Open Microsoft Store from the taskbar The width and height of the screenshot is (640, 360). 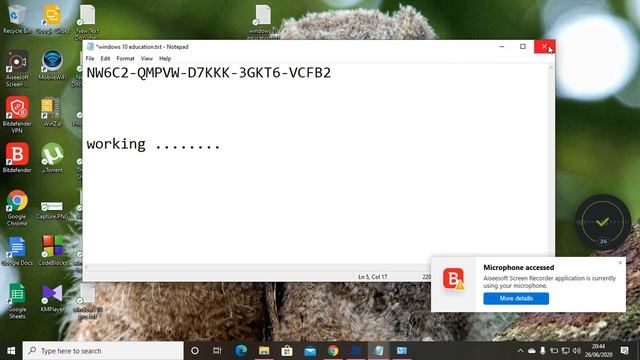[x=287, y=351]
